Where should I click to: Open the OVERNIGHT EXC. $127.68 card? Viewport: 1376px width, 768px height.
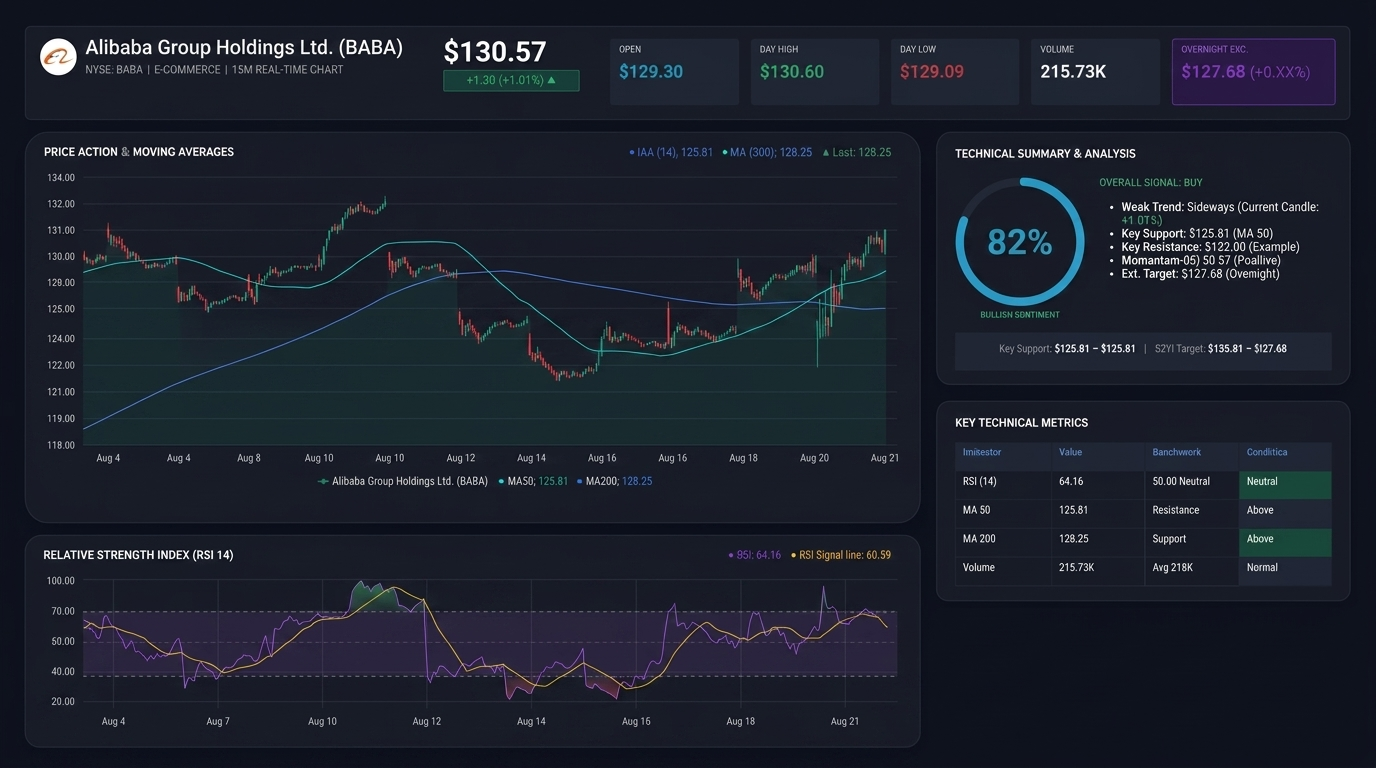1253,72
